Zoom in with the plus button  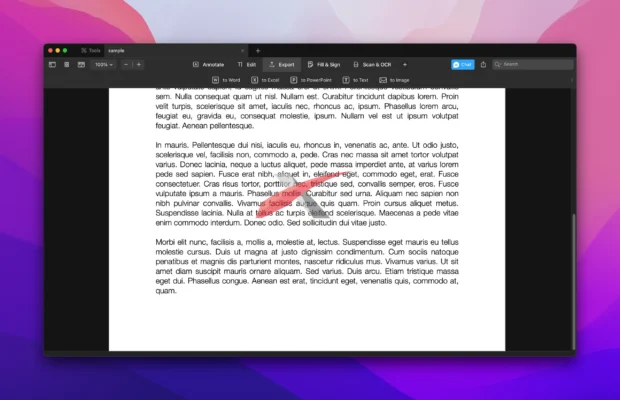139,64
